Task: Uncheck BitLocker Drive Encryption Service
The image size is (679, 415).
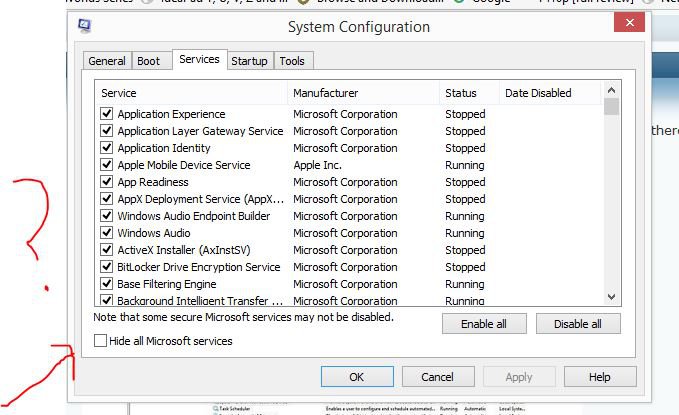Action: 107,266
